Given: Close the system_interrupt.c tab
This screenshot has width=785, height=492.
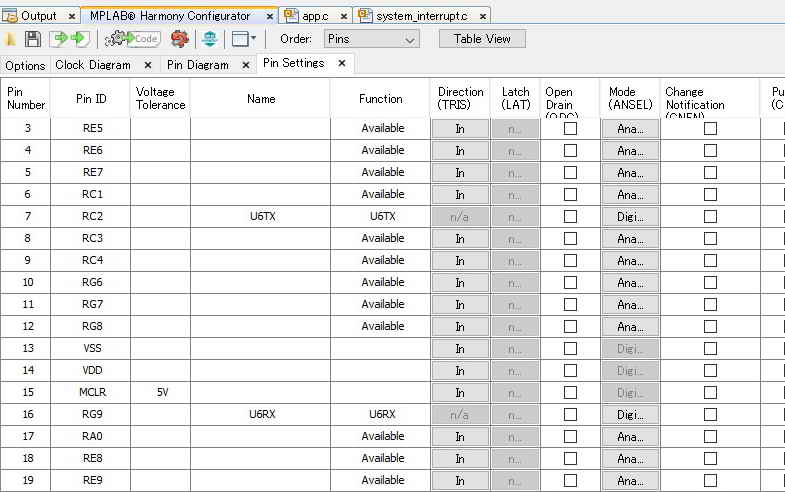Looking at the screenshot, I should point(483,17).
